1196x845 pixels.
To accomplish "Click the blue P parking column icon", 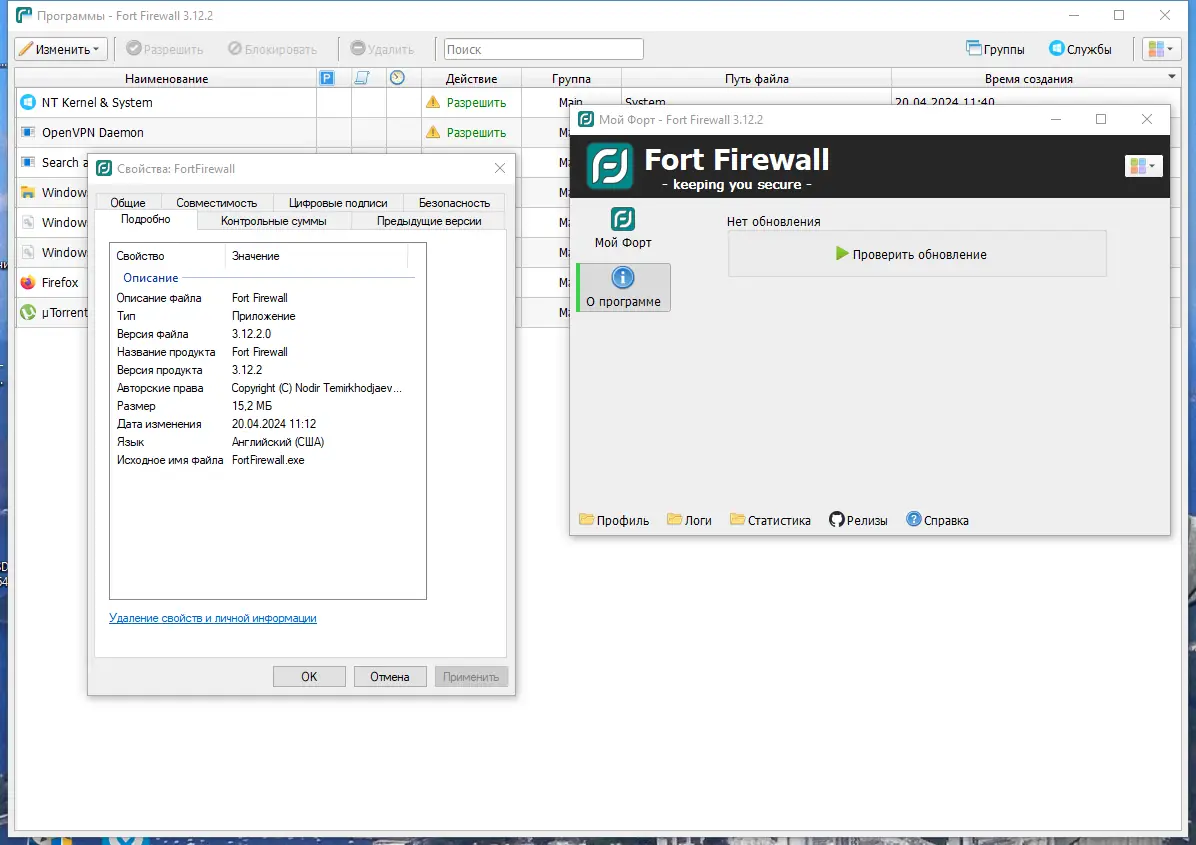I will (x=326, y=78).
